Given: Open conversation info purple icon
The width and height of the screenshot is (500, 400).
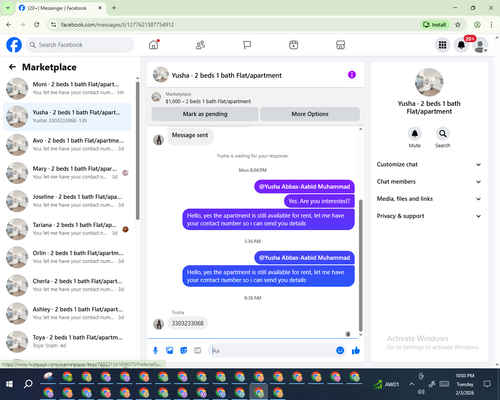Looking at the screenshot, I should [x=352, y=75].
